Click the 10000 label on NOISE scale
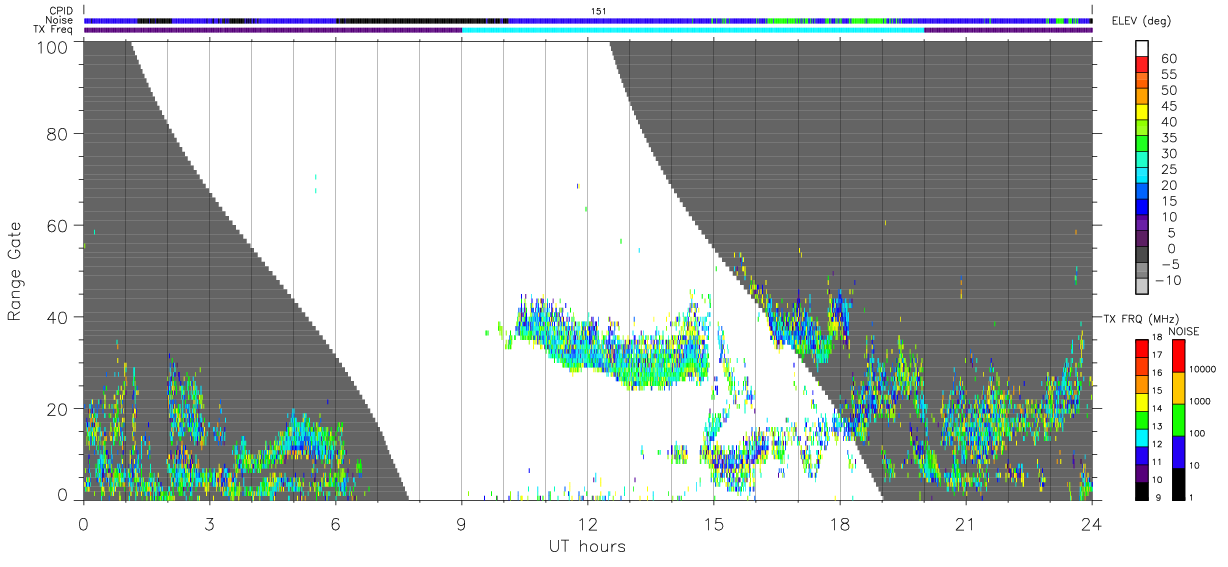The width and height of the screenshot is (1228, 567). (x=1202, y=370)
